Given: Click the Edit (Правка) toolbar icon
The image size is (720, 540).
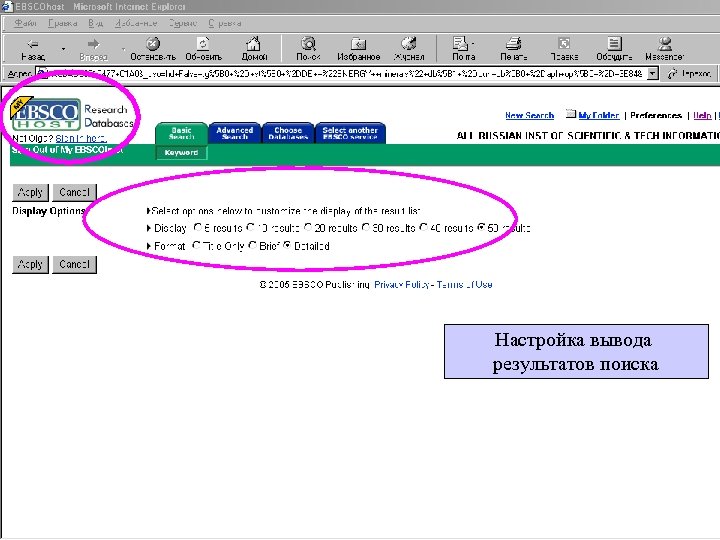Looking at the screenshot, I should pos(564,44).
